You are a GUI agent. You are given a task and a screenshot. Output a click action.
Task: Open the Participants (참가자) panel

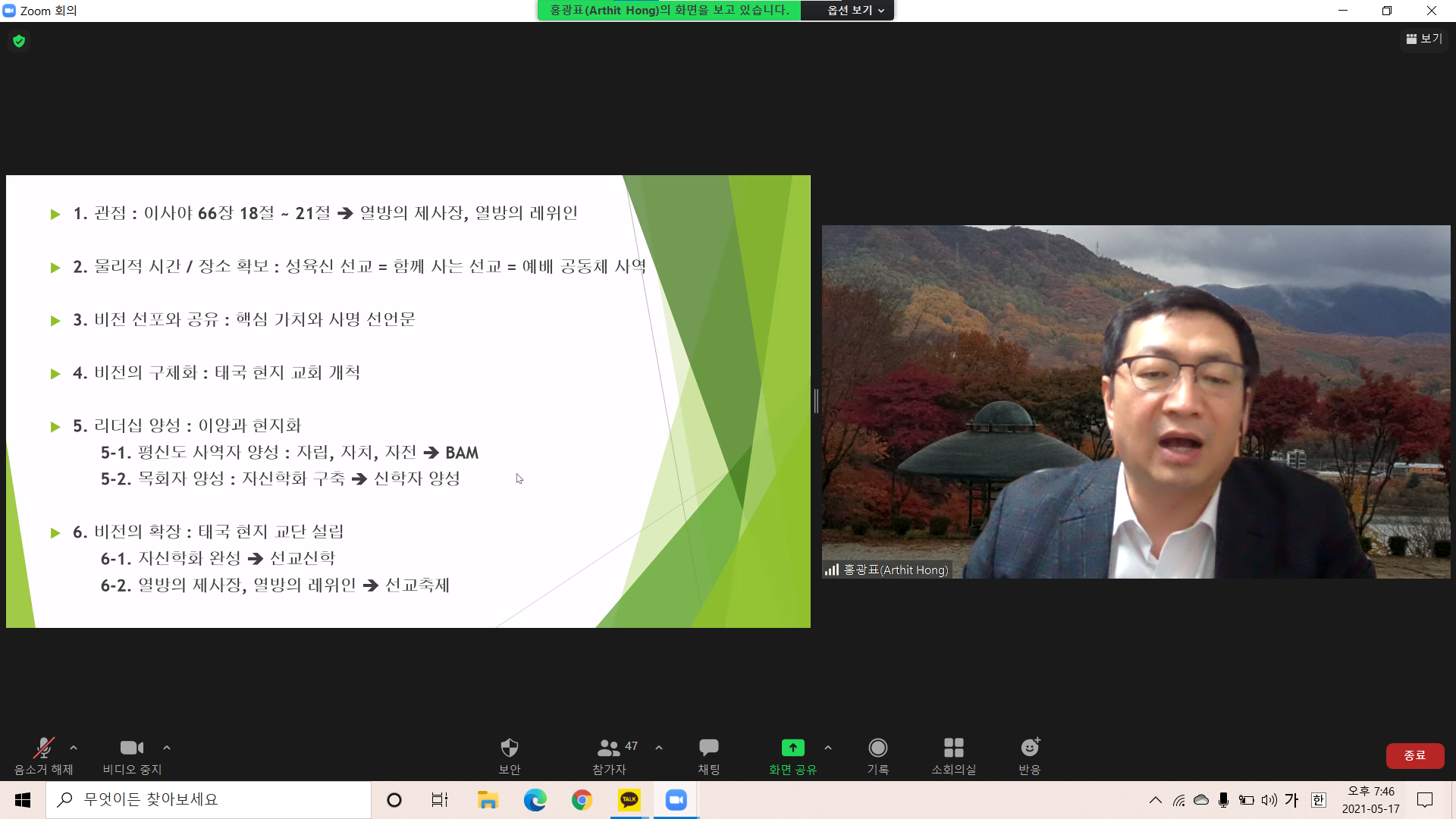pos(609,755)
